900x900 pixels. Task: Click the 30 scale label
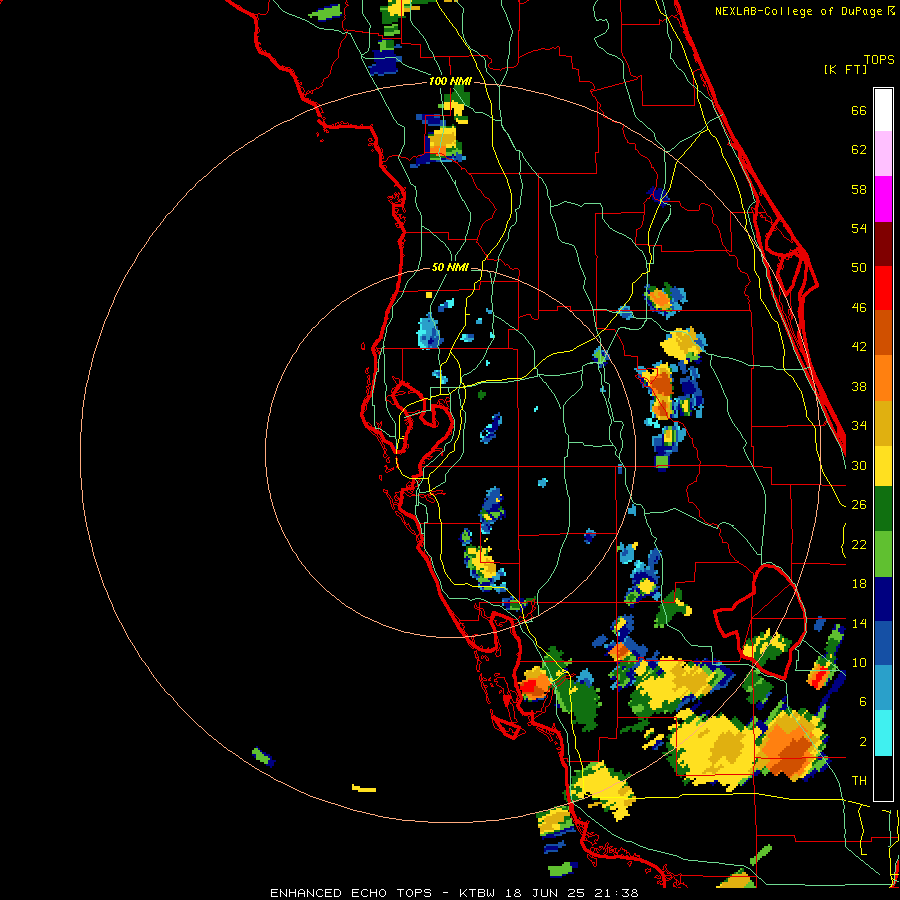(x=859, y=465)
